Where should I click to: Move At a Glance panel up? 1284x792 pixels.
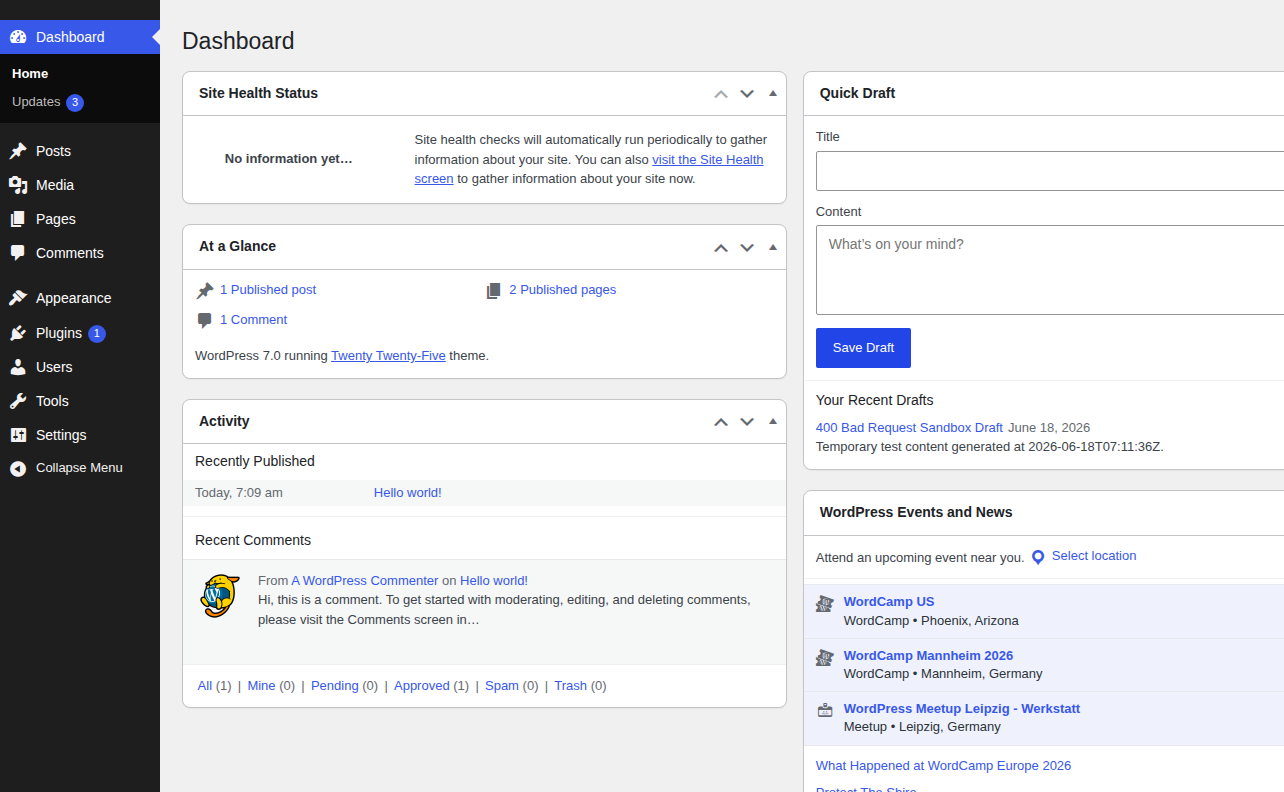tap(721, 247)
